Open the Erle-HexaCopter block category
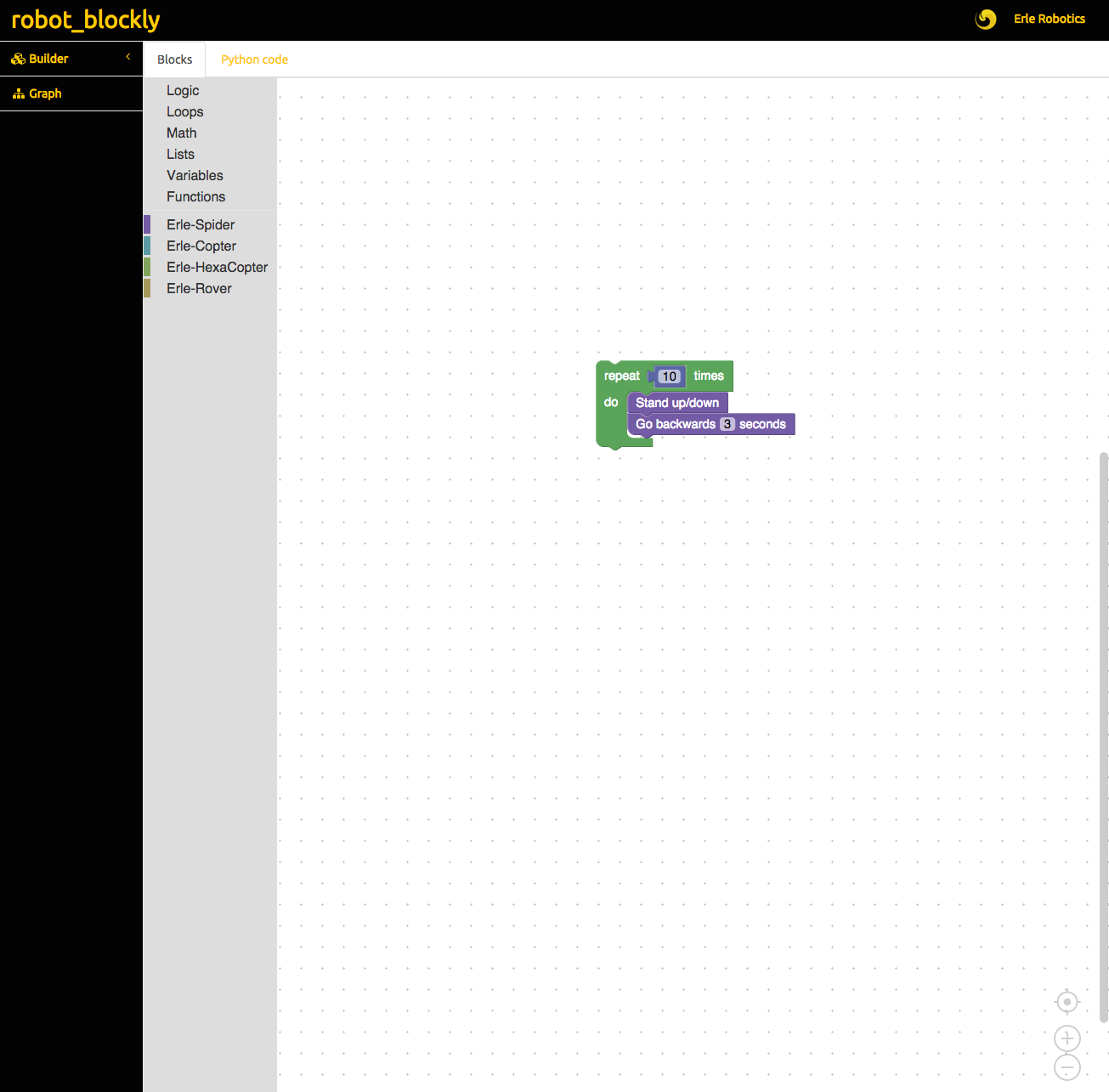This screenshot has width=1109, height=1092. pyautogui.click(x=210, y=267)
